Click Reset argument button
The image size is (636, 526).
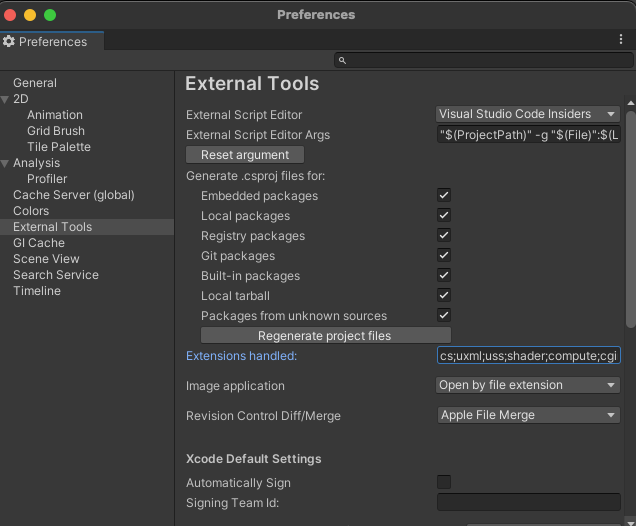[x=245, y=155]
